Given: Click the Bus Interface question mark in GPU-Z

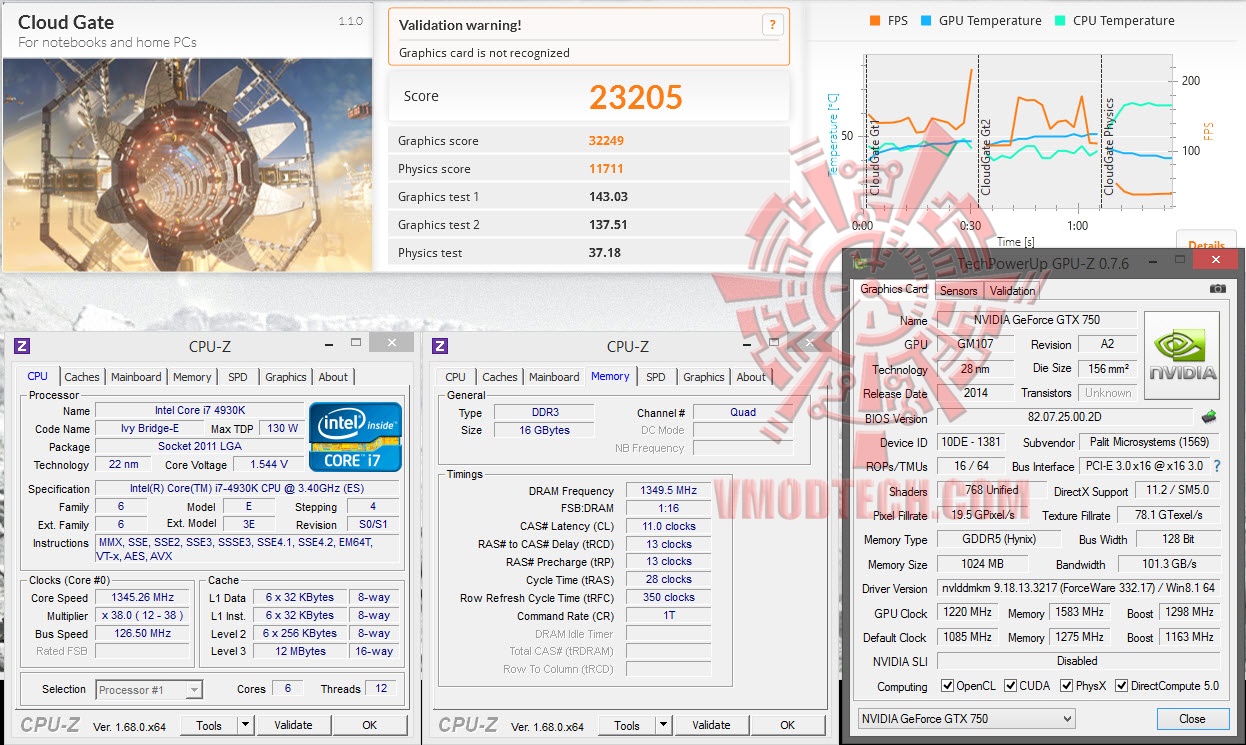Looking at the screenshot, I should tap(1217, 466).
